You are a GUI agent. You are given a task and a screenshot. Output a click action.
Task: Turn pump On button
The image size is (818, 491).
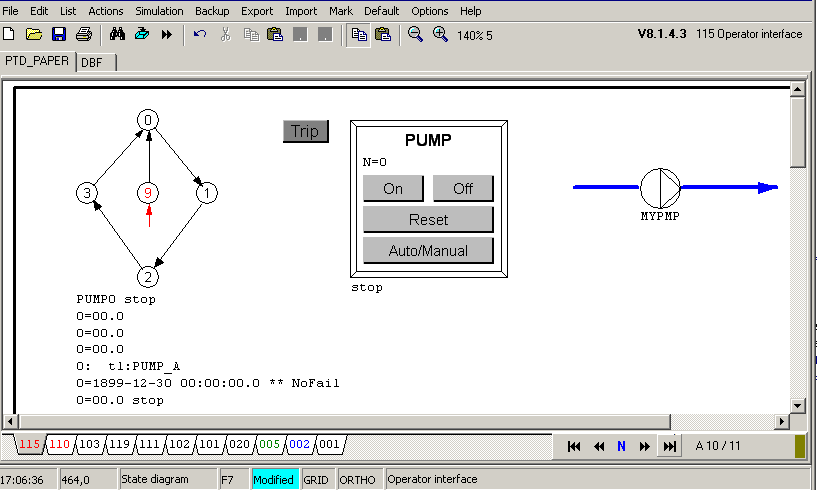point(393,188)
